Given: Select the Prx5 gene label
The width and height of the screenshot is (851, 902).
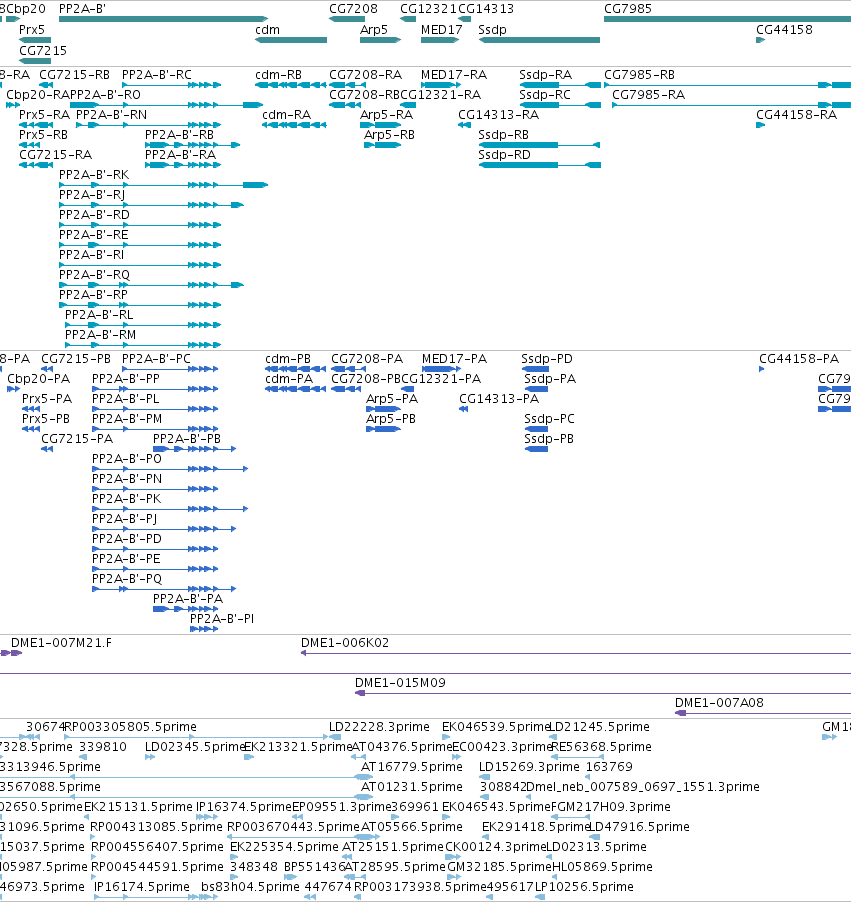Looking at the screenshot, I should 32,29.
